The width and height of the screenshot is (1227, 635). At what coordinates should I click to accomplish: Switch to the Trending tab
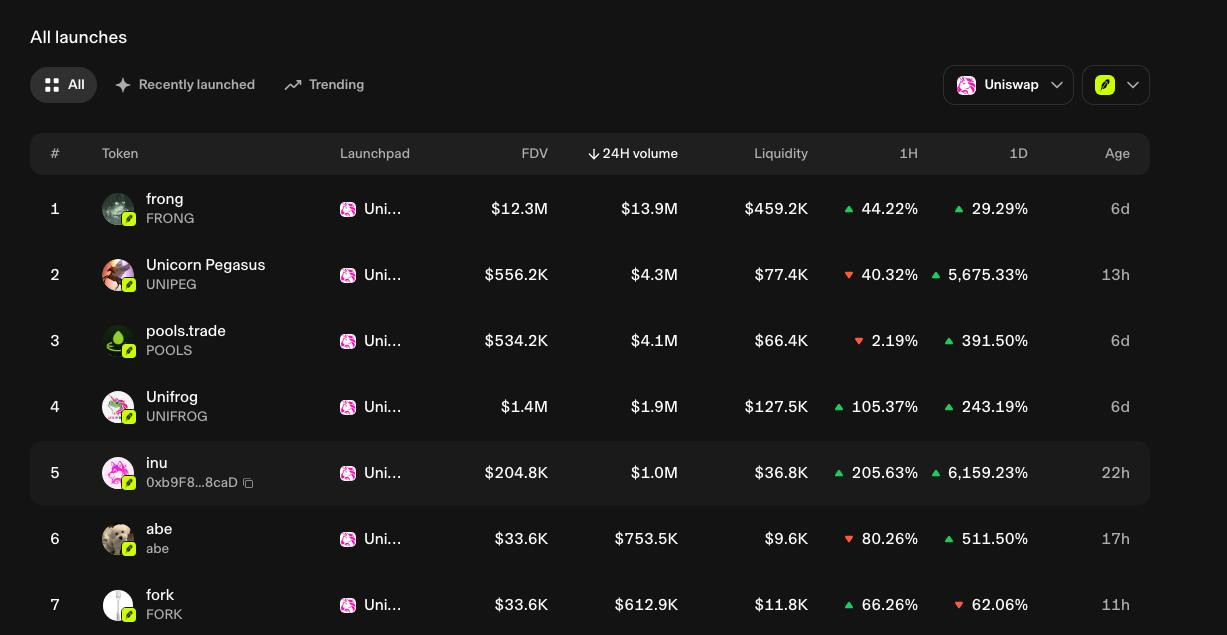[x=324, y=85]
